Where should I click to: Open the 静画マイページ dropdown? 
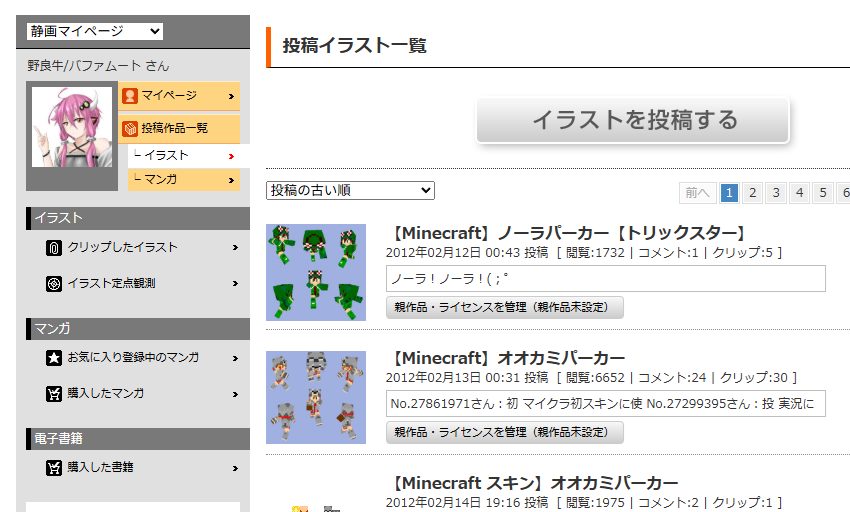pyautogui.click(x=94, y=31)
